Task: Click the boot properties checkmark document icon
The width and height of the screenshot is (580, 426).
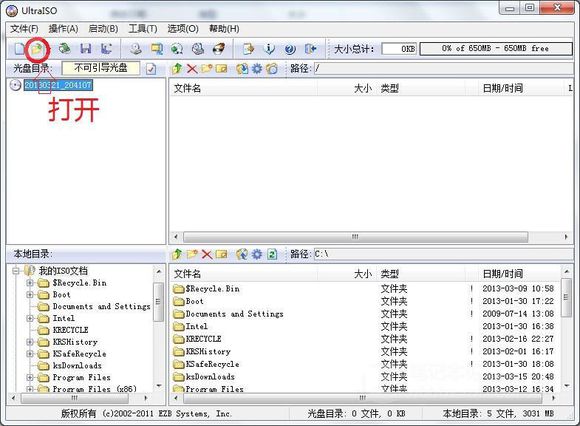Action: point(151,69)
